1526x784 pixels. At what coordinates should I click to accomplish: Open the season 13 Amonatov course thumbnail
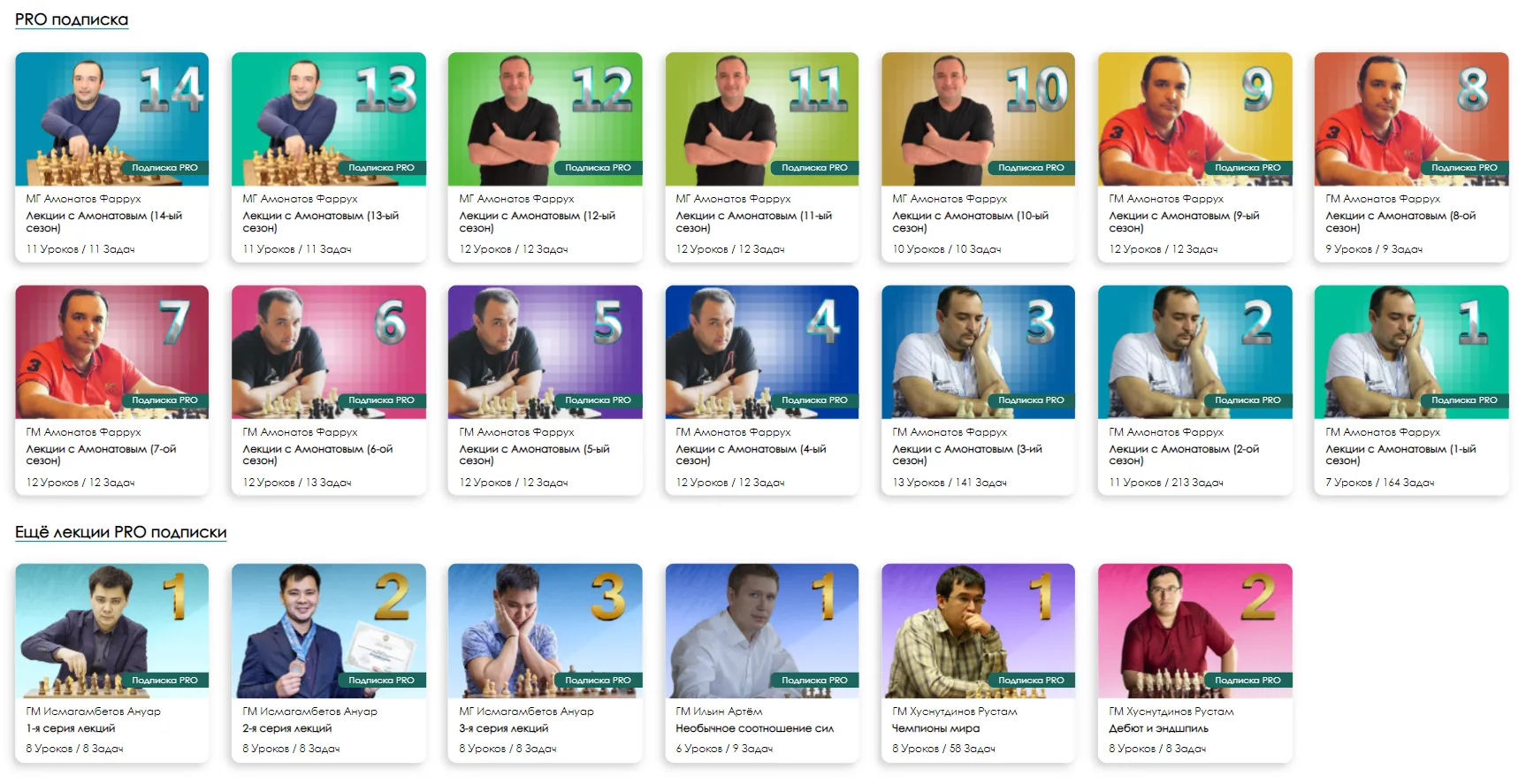pyautogui.click(x=329, y=118)
